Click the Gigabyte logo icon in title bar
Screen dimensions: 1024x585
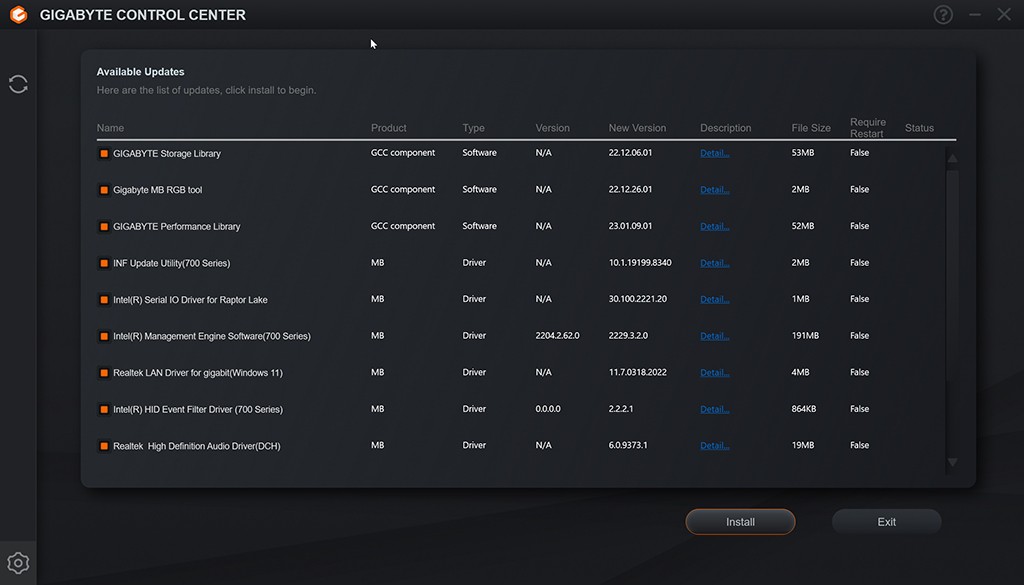click(18, 15)
